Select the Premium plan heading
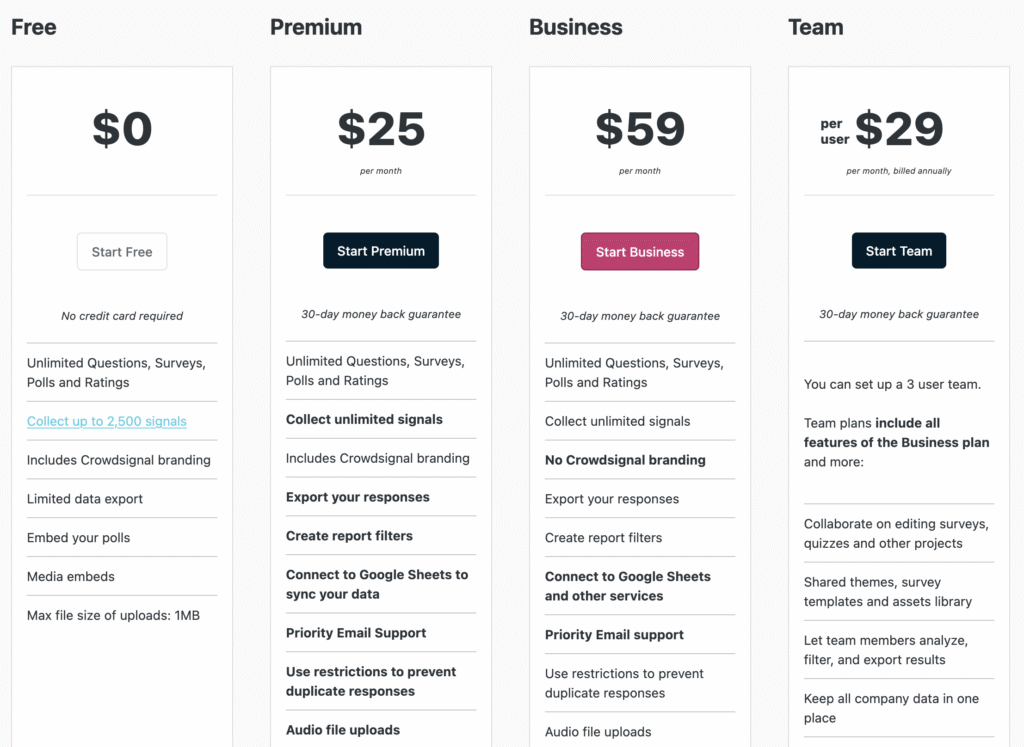The image size is (1024, 747). 316,27
